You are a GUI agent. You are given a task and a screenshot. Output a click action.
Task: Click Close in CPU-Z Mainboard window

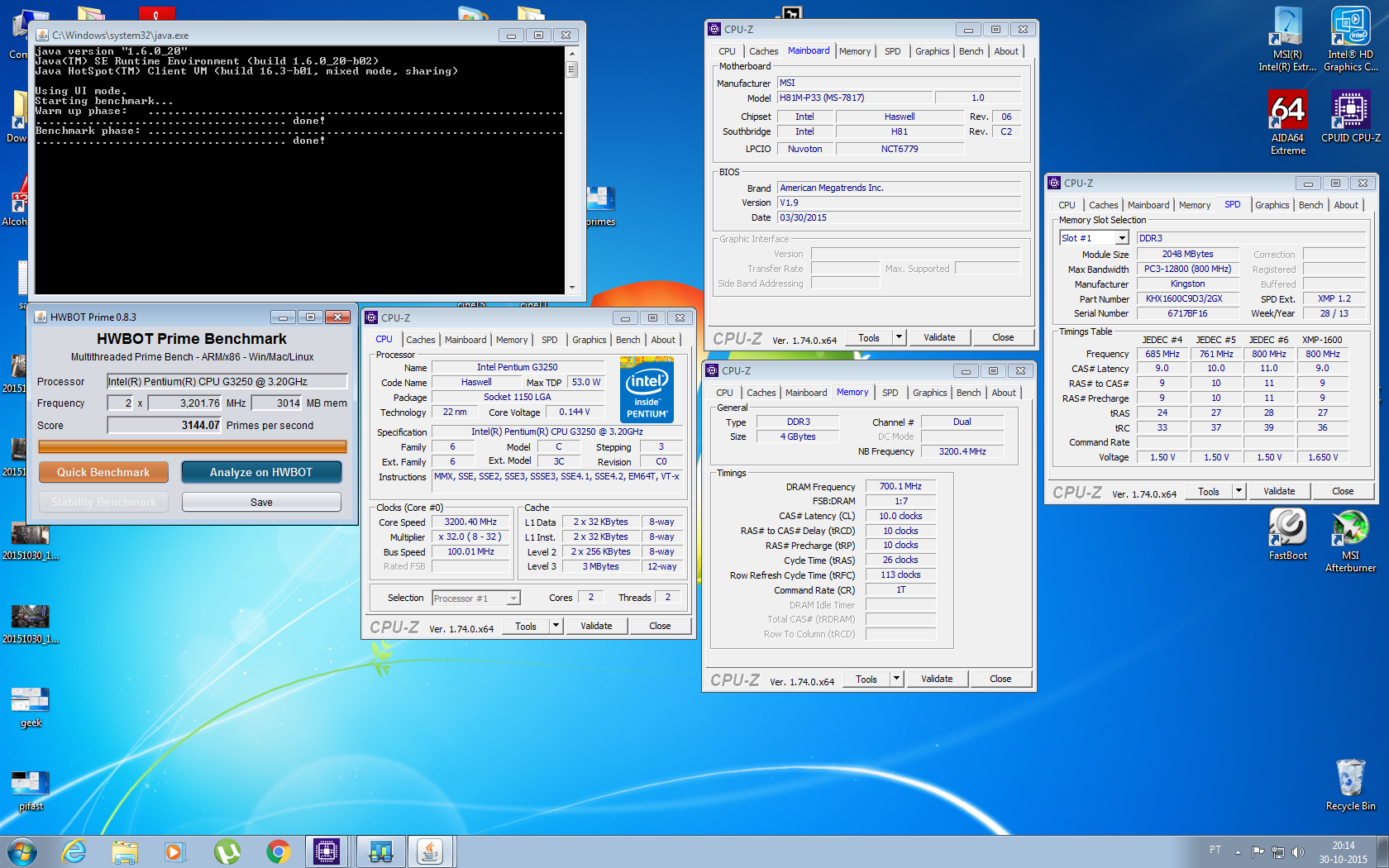(1003, 337)
